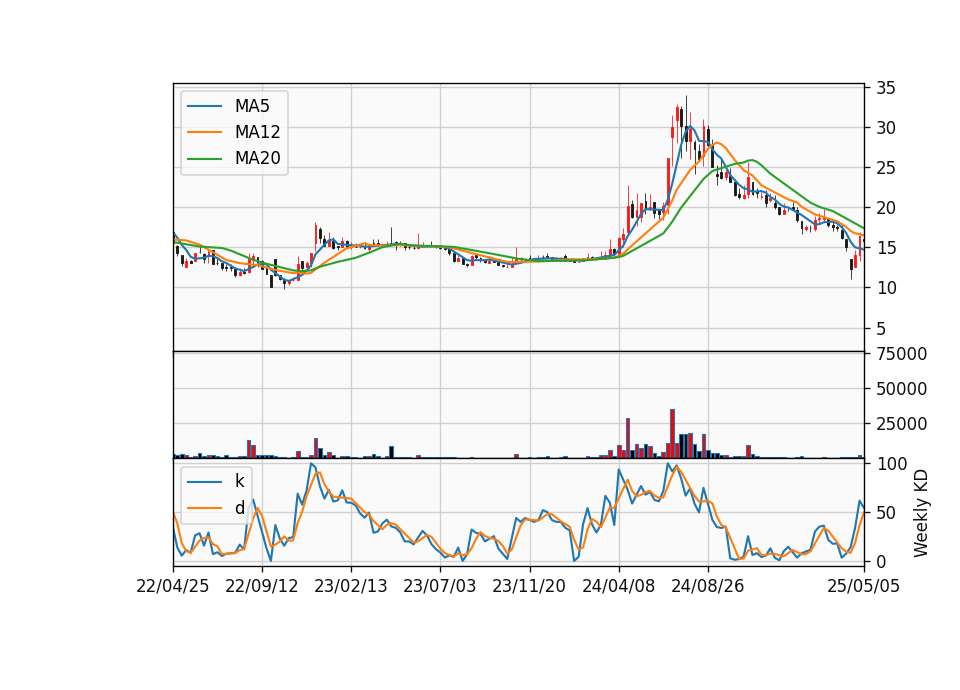The width and height of the screenshot is (960, 690).
Task: Click the price axis value 5
Action: pos(881,329)
